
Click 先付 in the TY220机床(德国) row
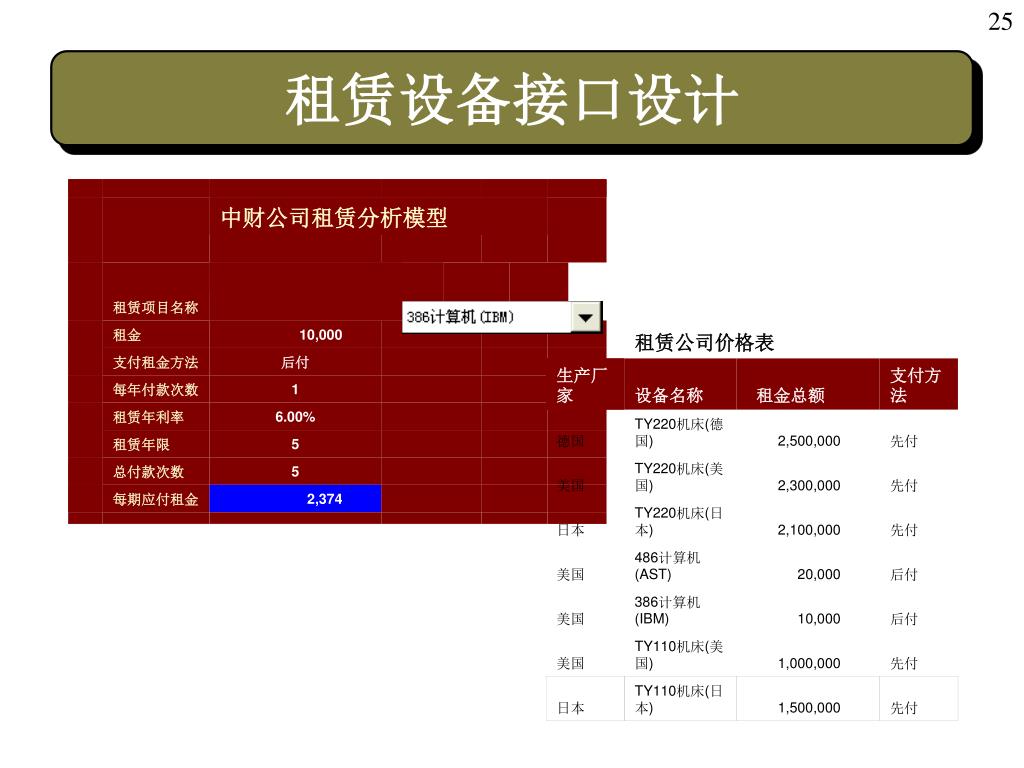pos(904,441)
